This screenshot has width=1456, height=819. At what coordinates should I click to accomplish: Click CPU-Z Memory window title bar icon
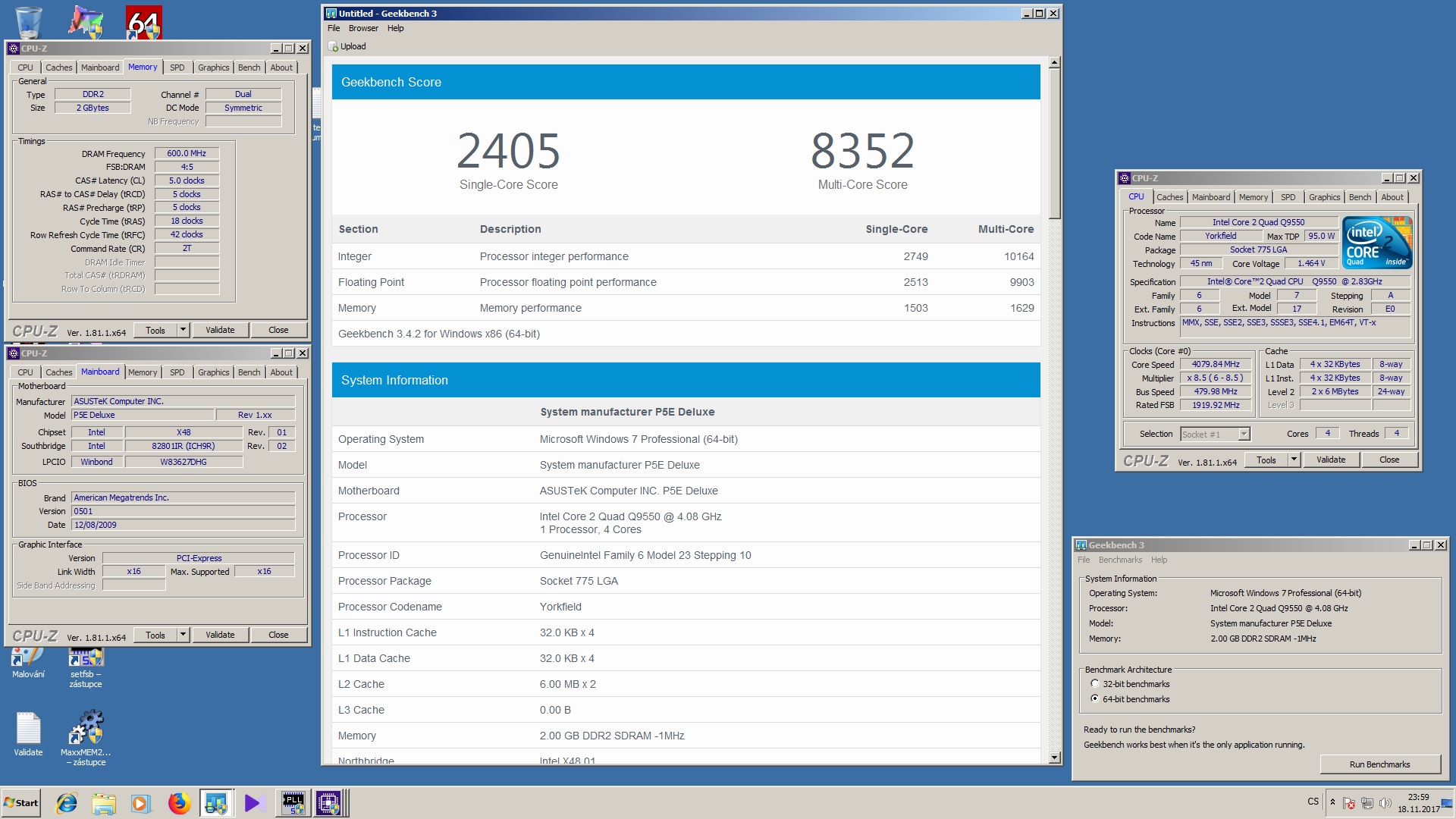pos(13,49)
